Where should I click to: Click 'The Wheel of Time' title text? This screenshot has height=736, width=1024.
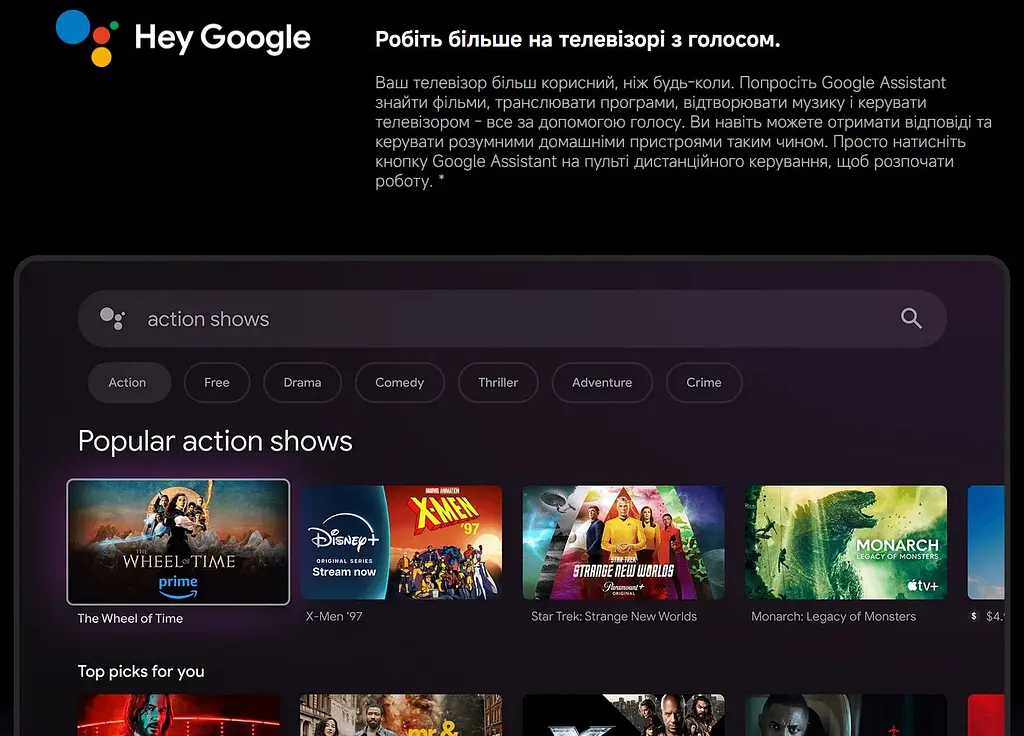click(x=130, y=618)
